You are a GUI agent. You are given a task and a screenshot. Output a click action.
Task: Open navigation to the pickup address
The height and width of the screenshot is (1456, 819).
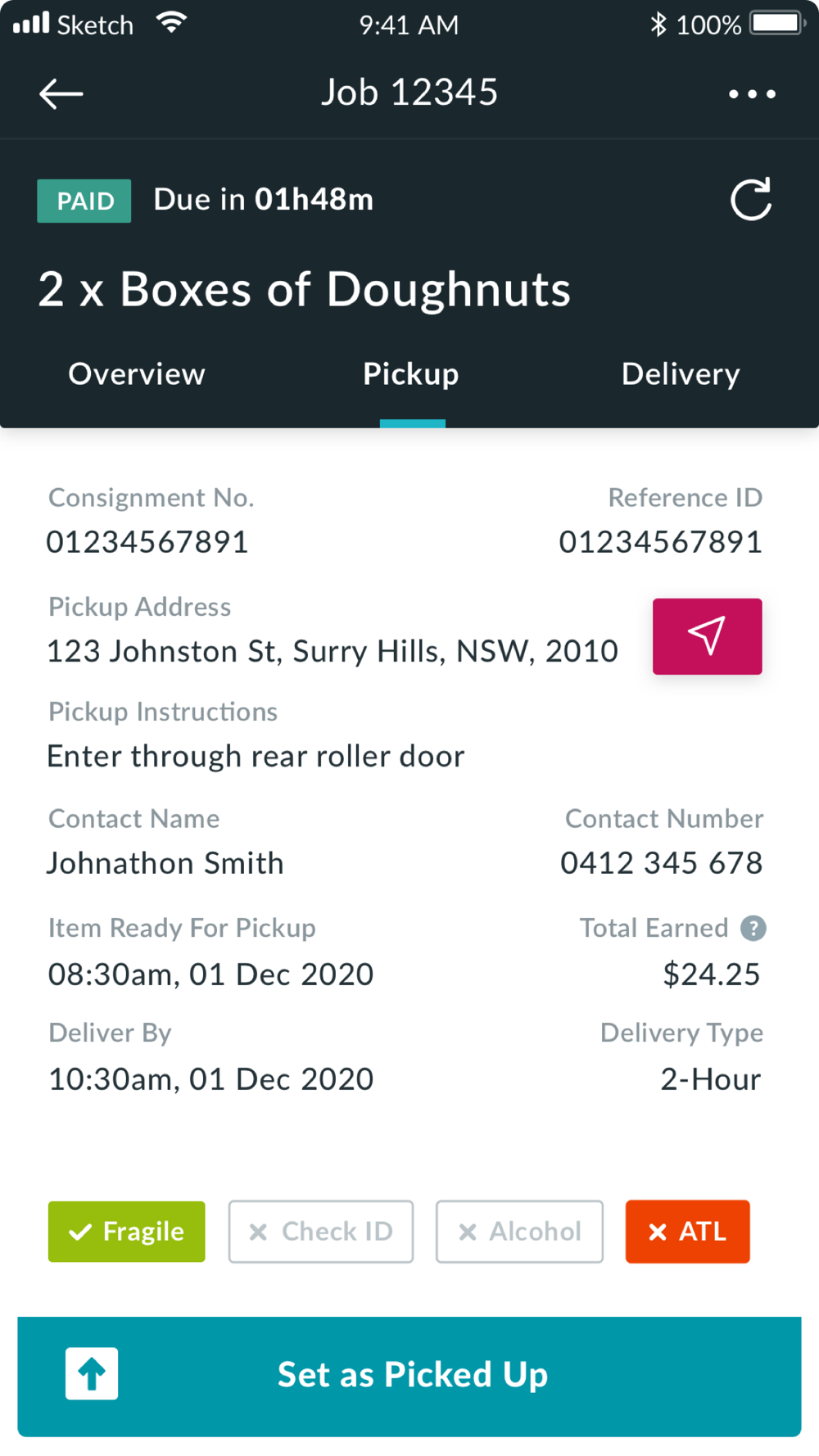(707, 636)
